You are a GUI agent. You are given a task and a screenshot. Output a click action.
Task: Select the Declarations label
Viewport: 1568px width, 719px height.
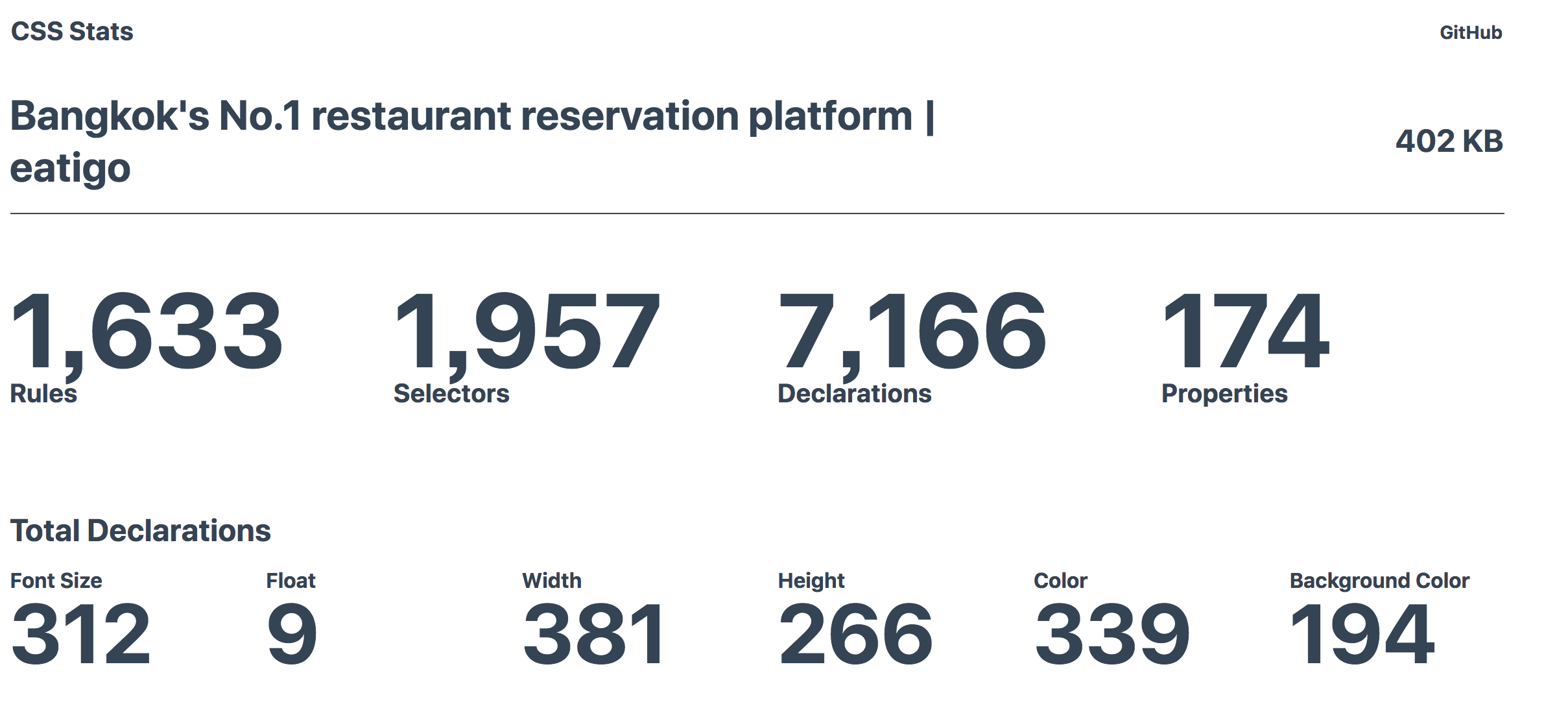(x=854, y=394)
